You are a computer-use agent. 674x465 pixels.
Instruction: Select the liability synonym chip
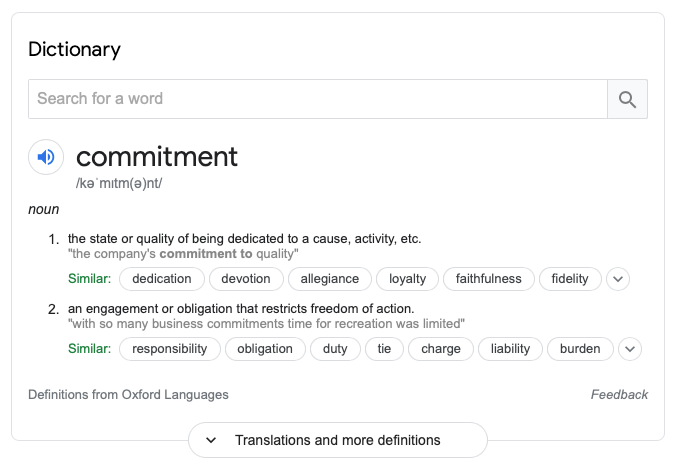(510, 349)
